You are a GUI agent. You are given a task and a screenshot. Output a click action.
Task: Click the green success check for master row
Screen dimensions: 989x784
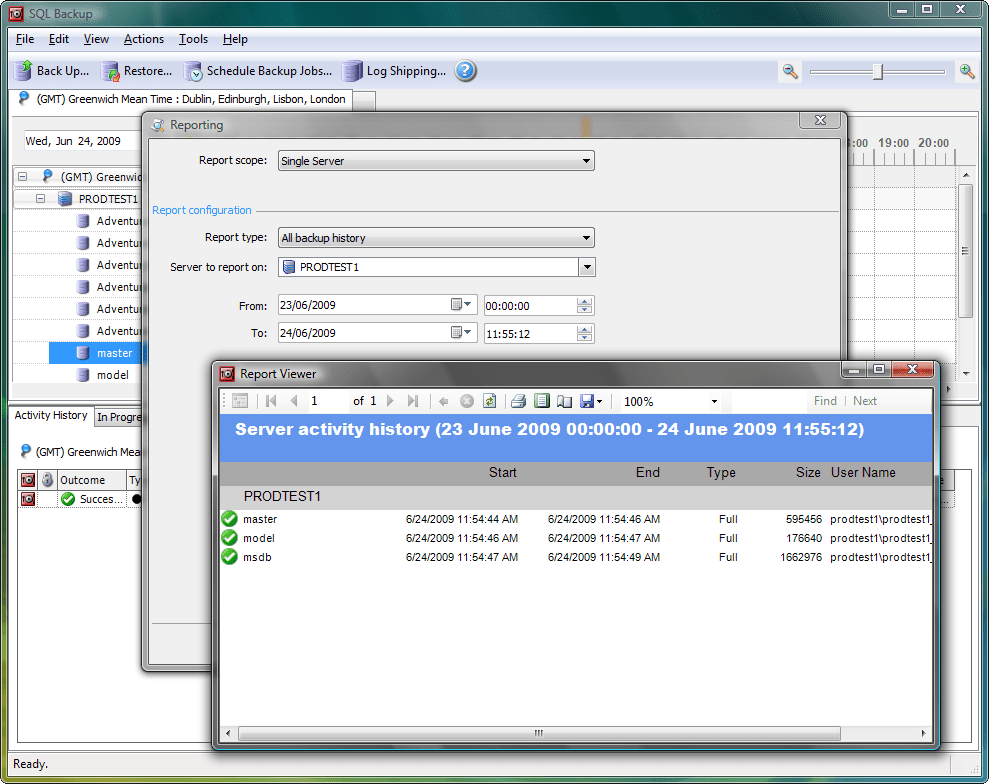(x=230, y=519)
